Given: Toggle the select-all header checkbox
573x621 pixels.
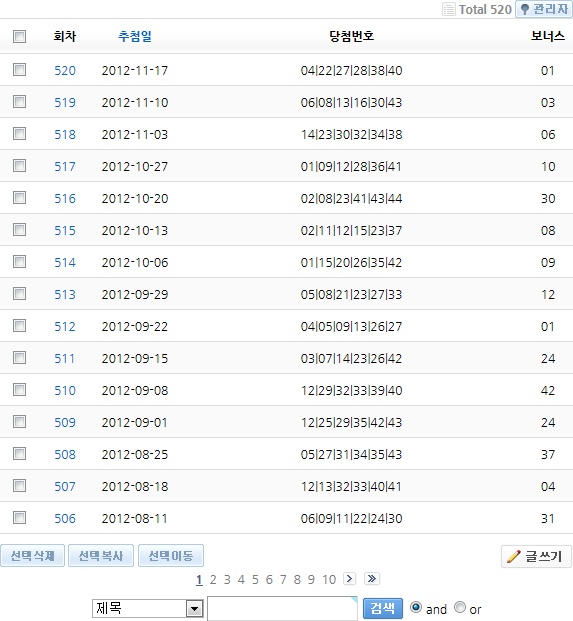Looking at the screenshot, I should [19, 36].
